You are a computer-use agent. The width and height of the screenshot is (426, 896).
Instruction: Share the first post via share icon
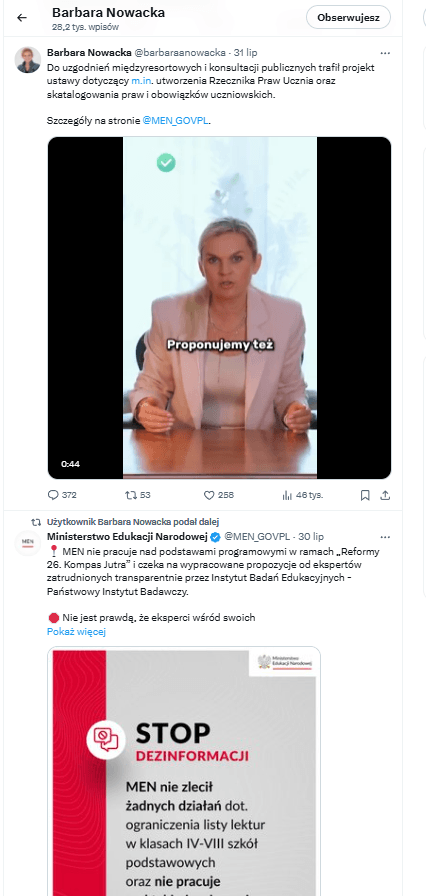[x=385, y=495]
